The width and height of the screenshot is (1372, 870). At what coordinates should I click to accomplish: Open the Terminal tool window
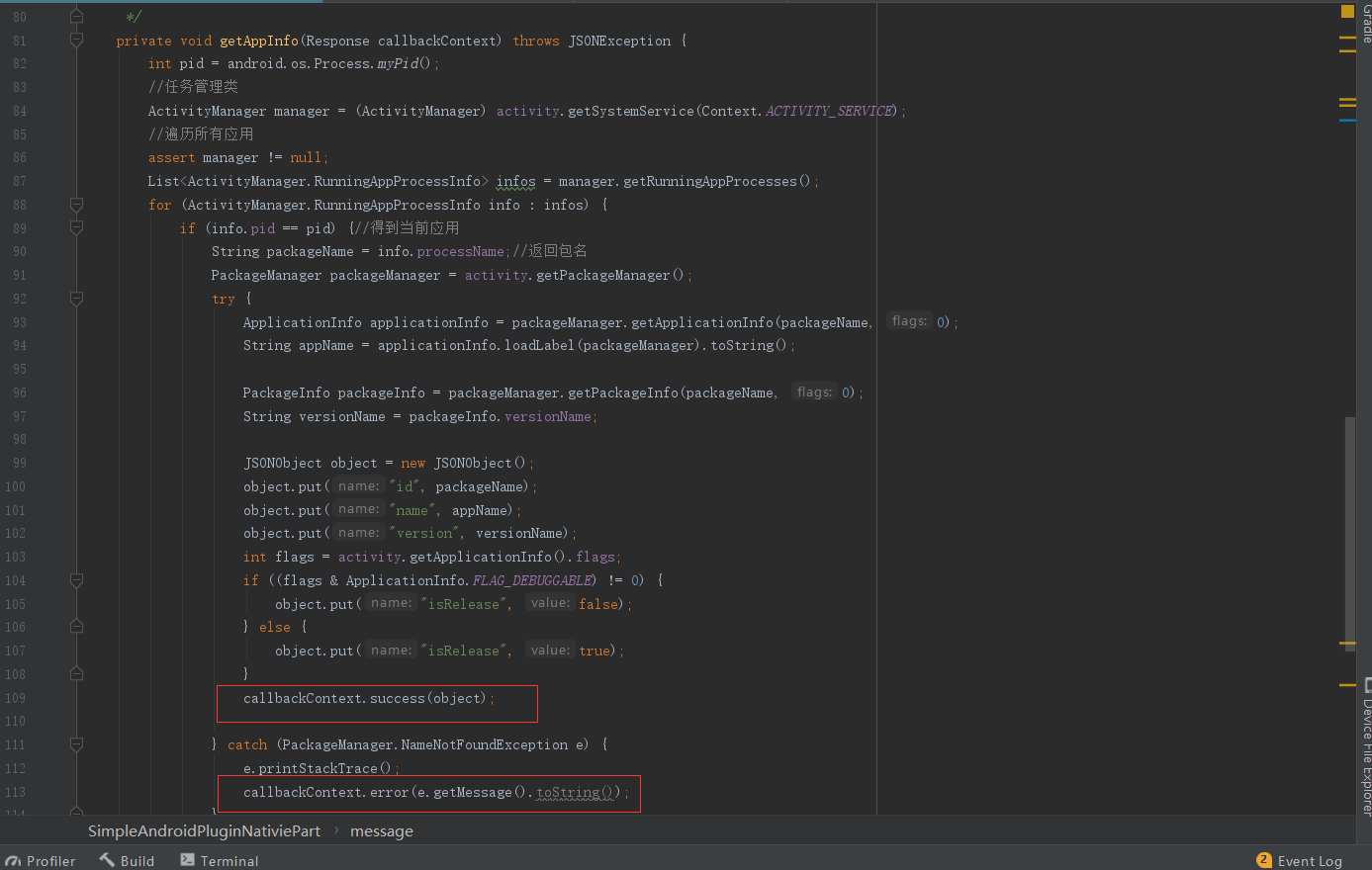pos(219,861)
